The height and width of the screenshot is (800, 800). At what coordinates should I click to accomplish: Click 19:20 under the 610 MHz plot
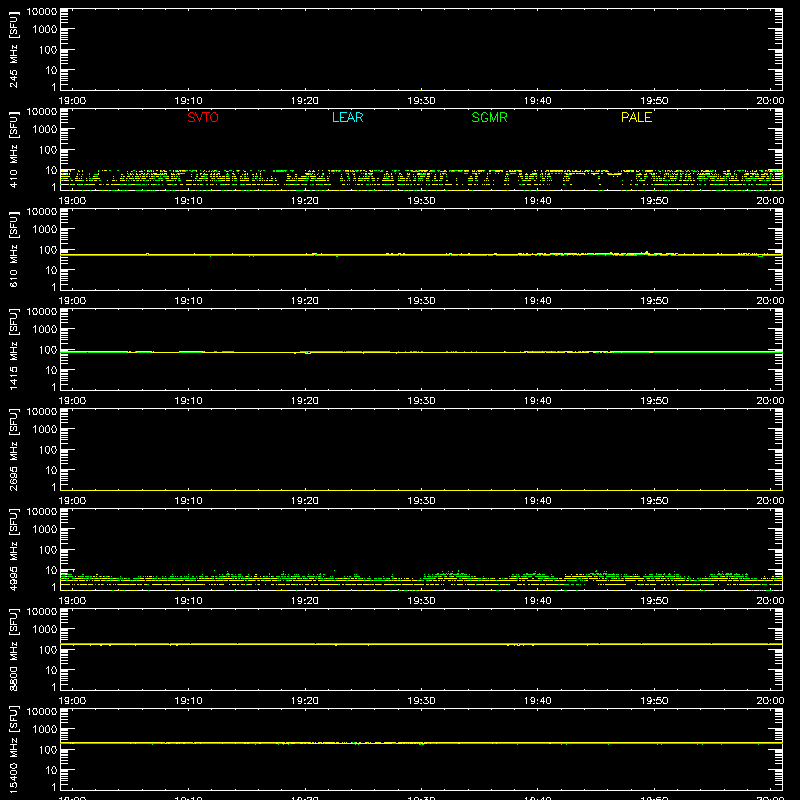point(305,301)
